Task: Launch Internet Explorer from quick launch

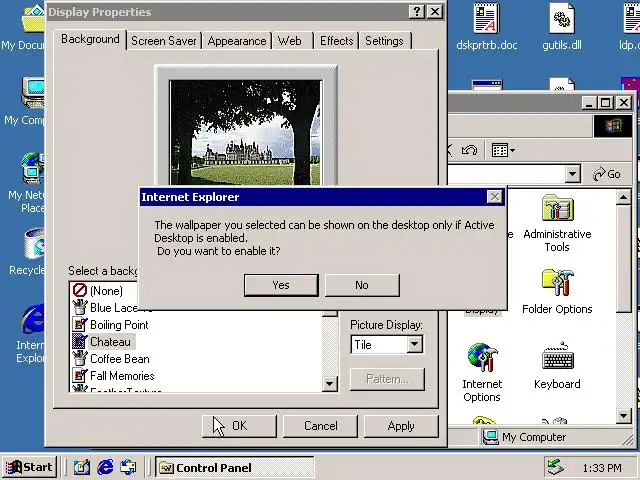Action: [x=105, y=467]
